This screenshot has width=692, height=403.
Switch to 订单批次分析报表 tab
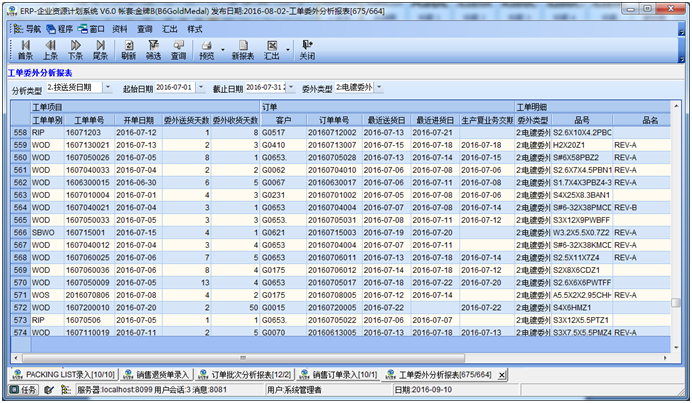[x=245, y=375]
